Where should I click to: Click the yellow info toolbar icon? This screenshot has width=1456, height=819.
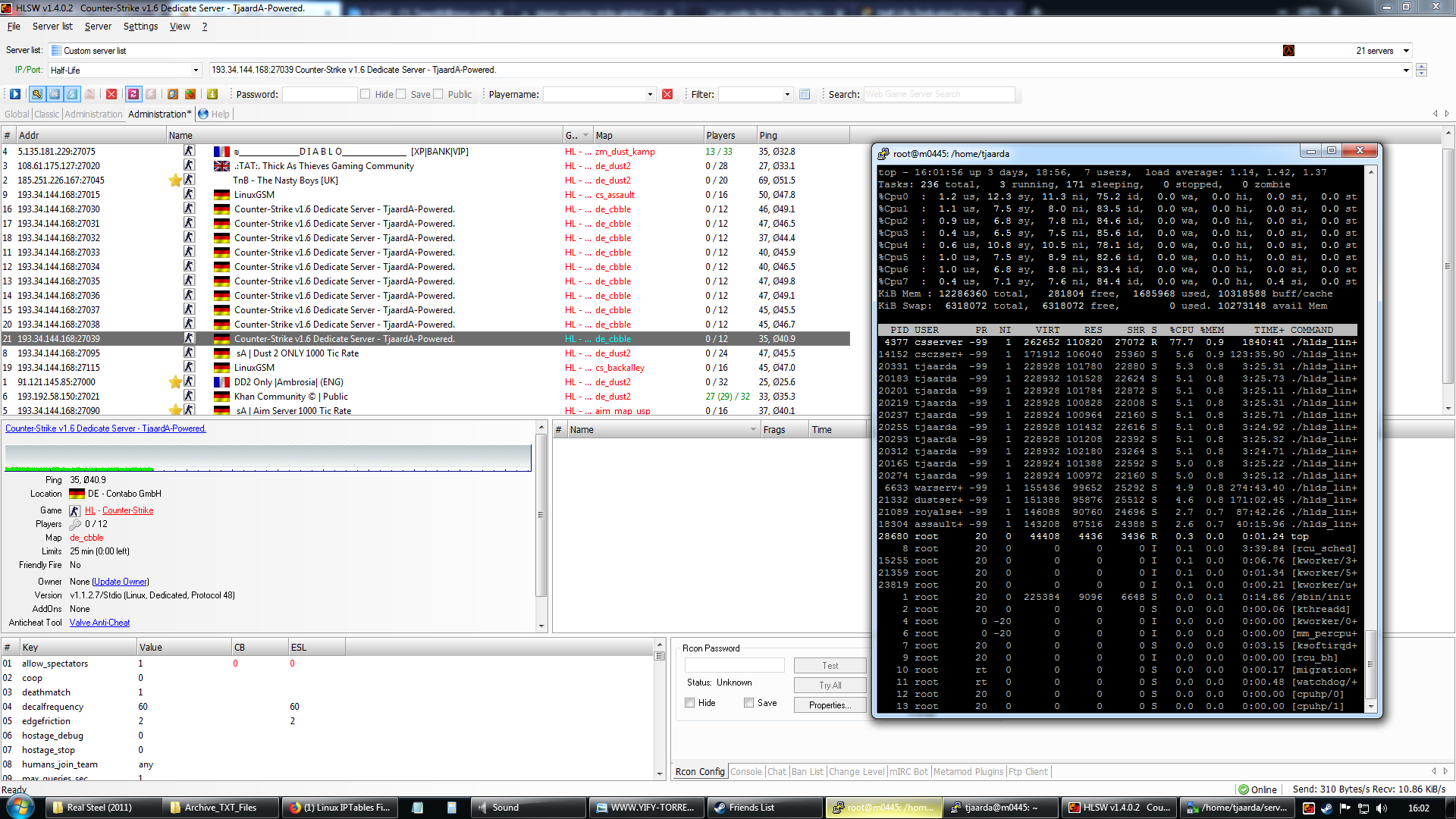point(212,94)
